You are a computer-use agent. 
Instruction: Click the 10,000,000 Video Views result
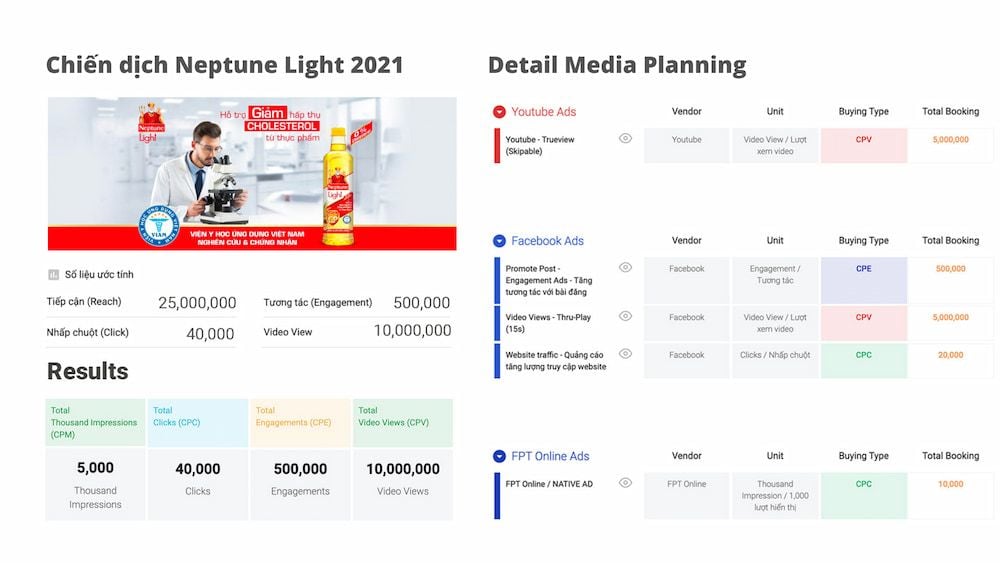[403, 485]
